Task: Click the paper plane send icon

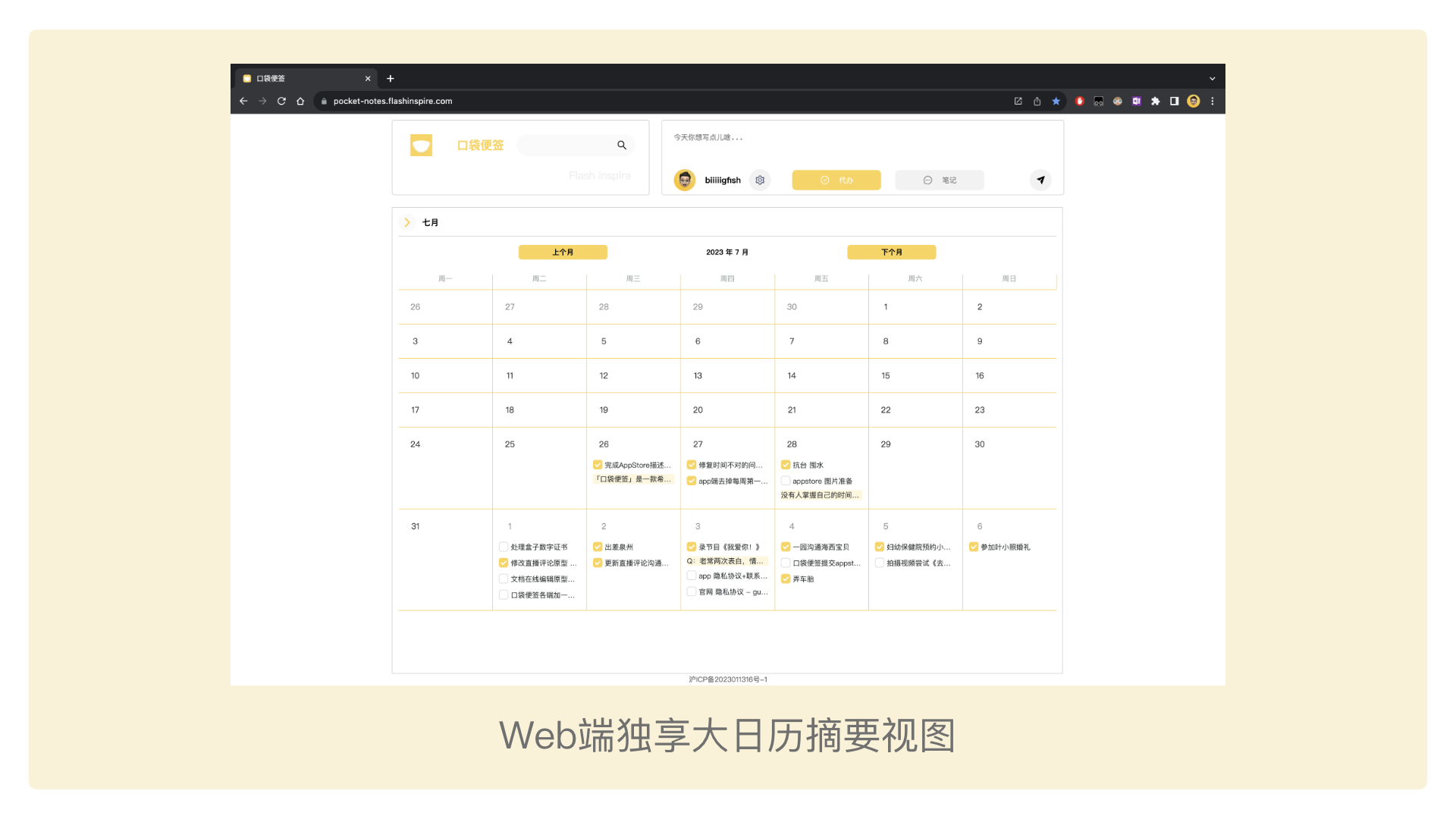Action: click(1040, 180)
